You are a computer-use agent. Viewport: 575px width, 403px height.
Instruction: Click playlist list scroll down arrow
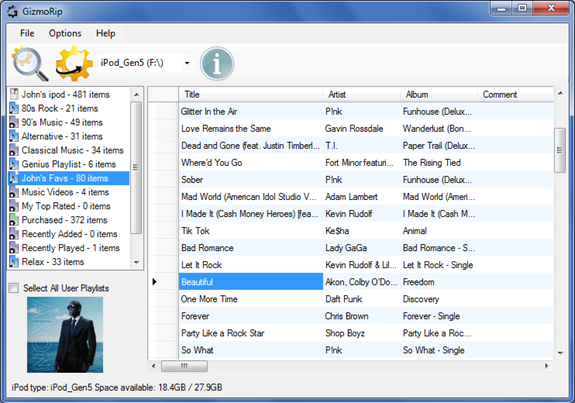[x=136, y=262]
